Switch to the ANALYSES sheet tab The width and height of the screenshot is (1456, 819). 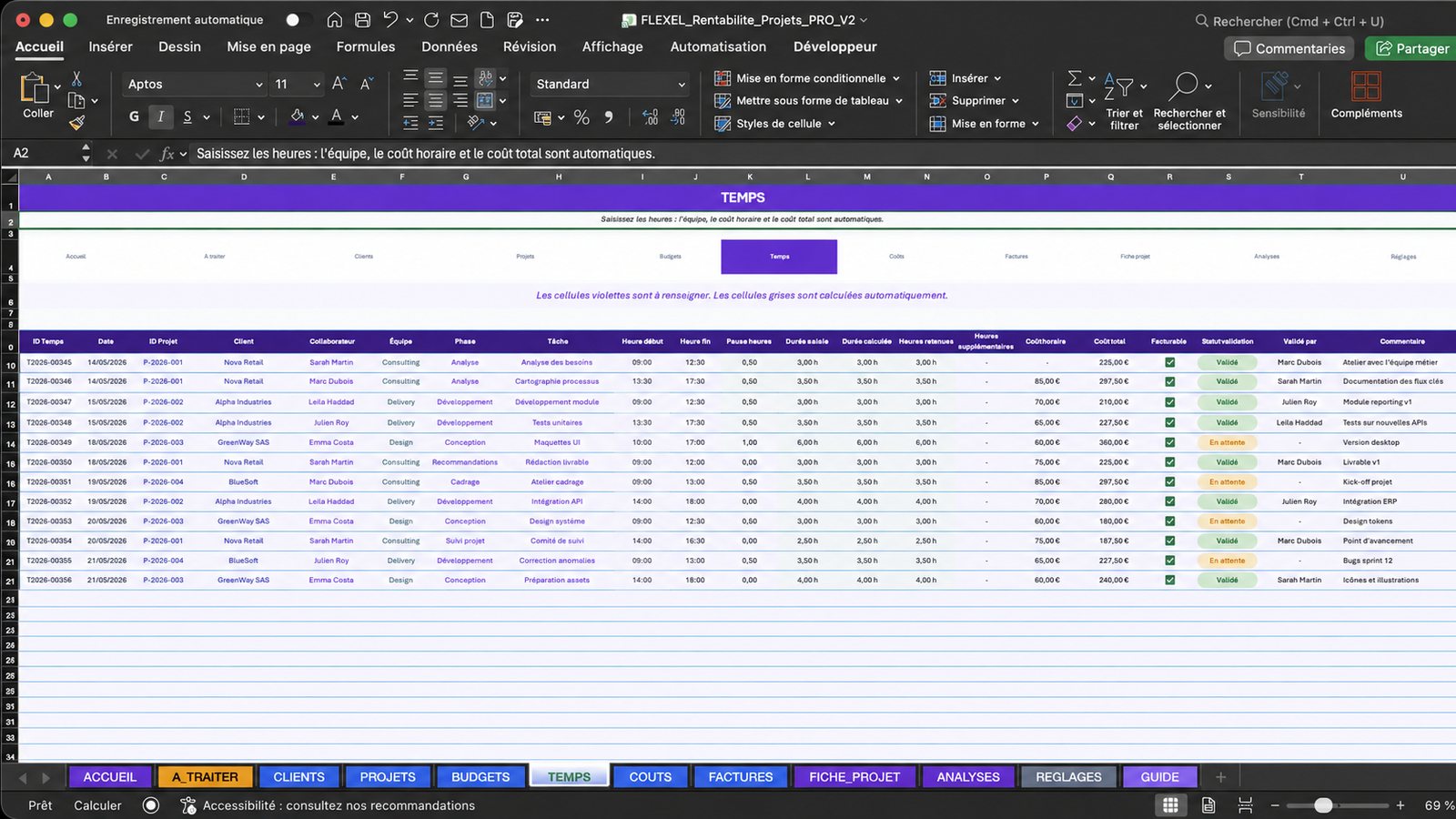pyautogui.click(x=968, y=777)
